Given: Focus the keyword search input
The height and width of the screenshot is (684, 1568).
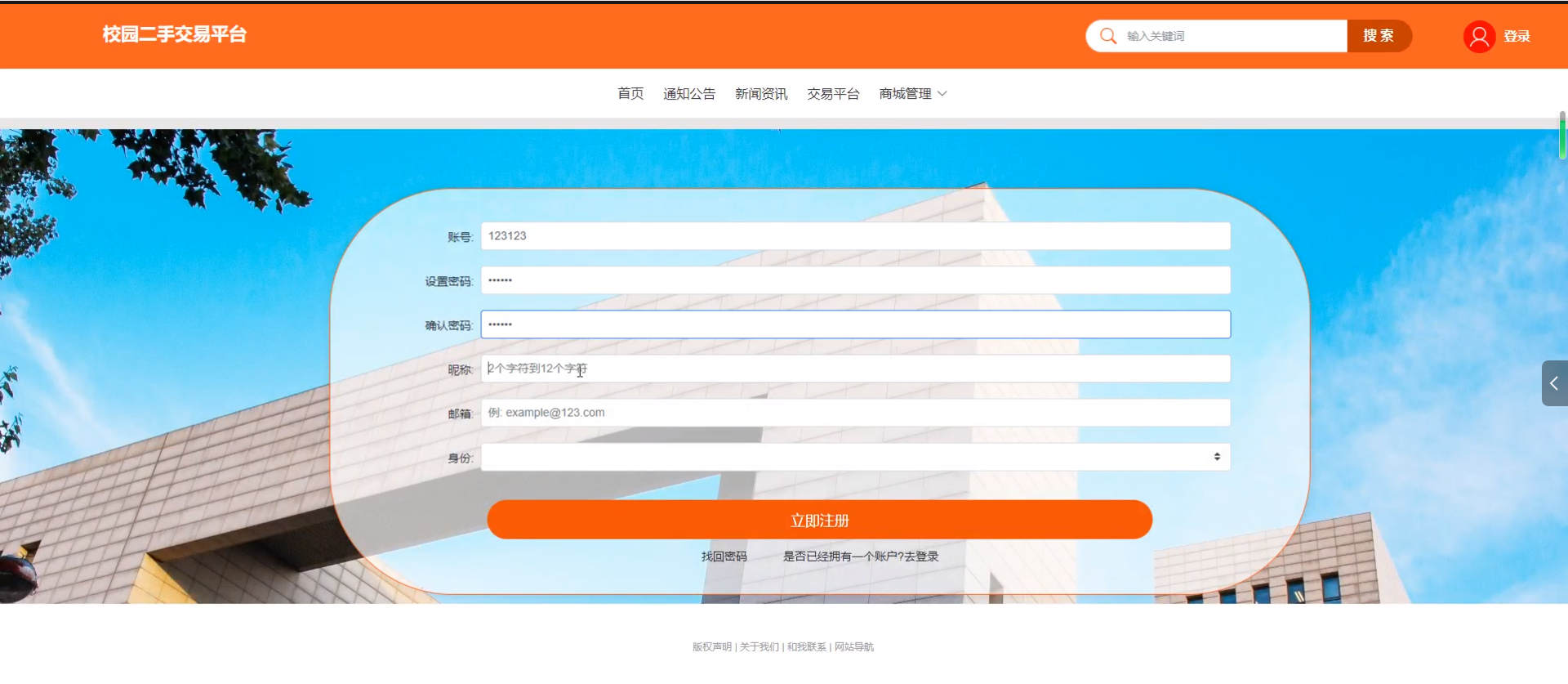Looking at the screenshot, I should pos(1233,36).
